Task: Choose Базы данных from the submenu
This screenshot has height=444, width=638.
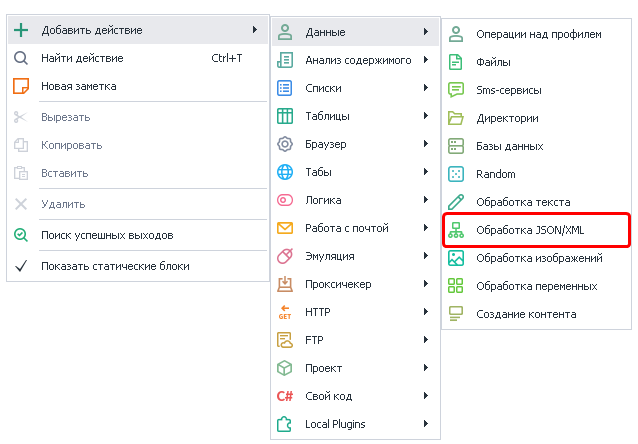Action: [510, 146]
